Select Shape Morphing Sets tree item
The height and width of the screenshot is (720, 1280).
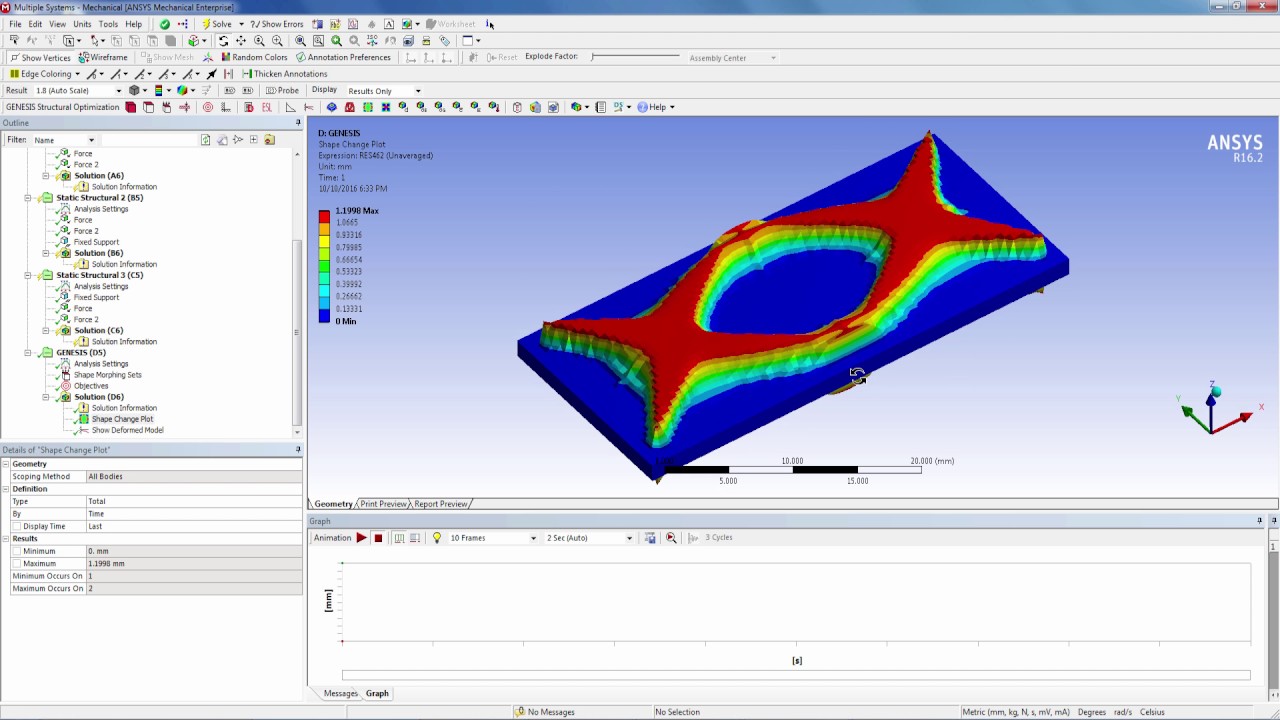pyautogui.click(x=107, y=375)
